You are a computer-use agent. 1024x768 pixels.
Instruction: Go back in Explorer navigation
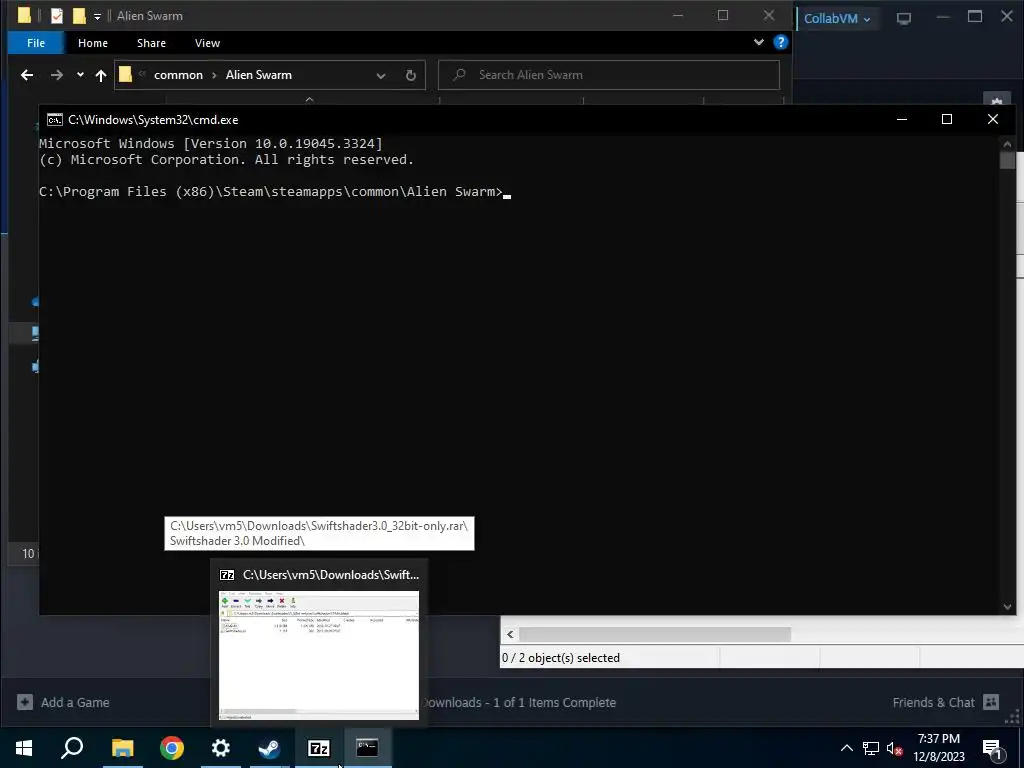27,75
